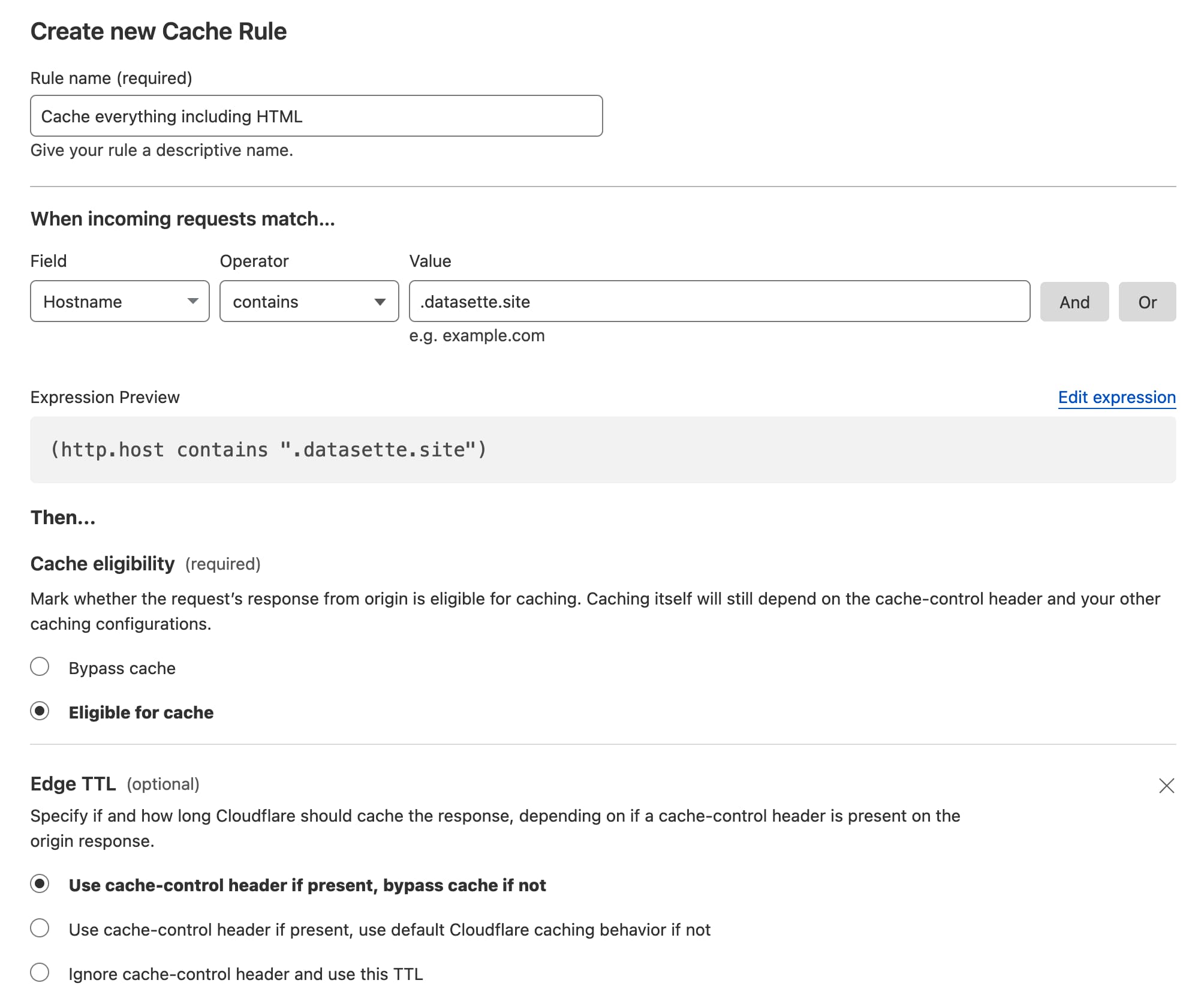Open the contains operator dropdown
This screenshot has width=1204, height=998.
point(309,301)
